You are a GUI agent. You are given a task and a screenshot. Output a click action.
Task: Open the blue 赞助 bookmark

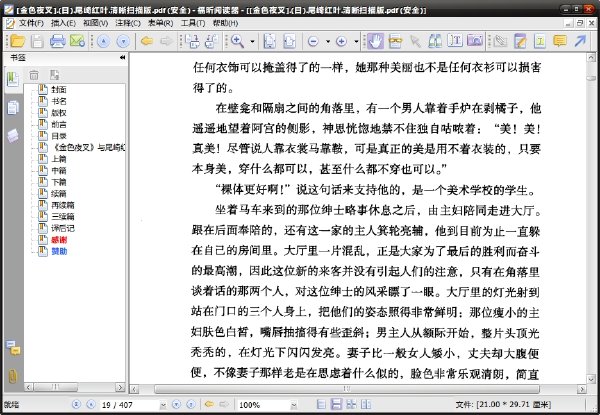(59, 251)
